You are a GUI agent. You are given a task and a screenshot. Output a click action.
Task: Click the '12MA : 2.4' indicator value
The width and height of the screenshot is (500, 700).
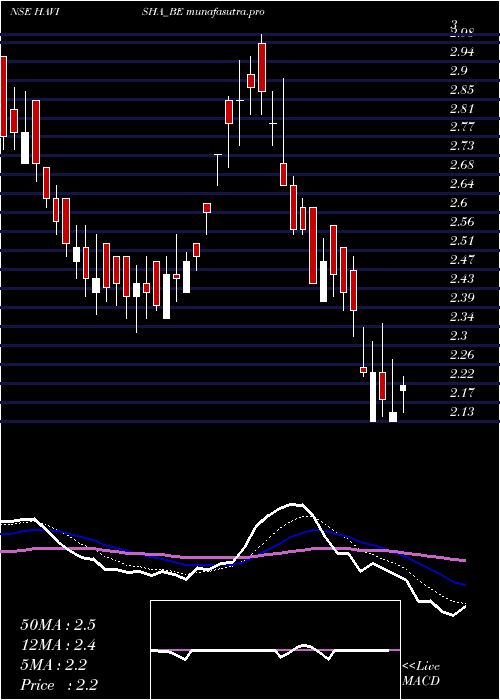[x=58, y=645]
